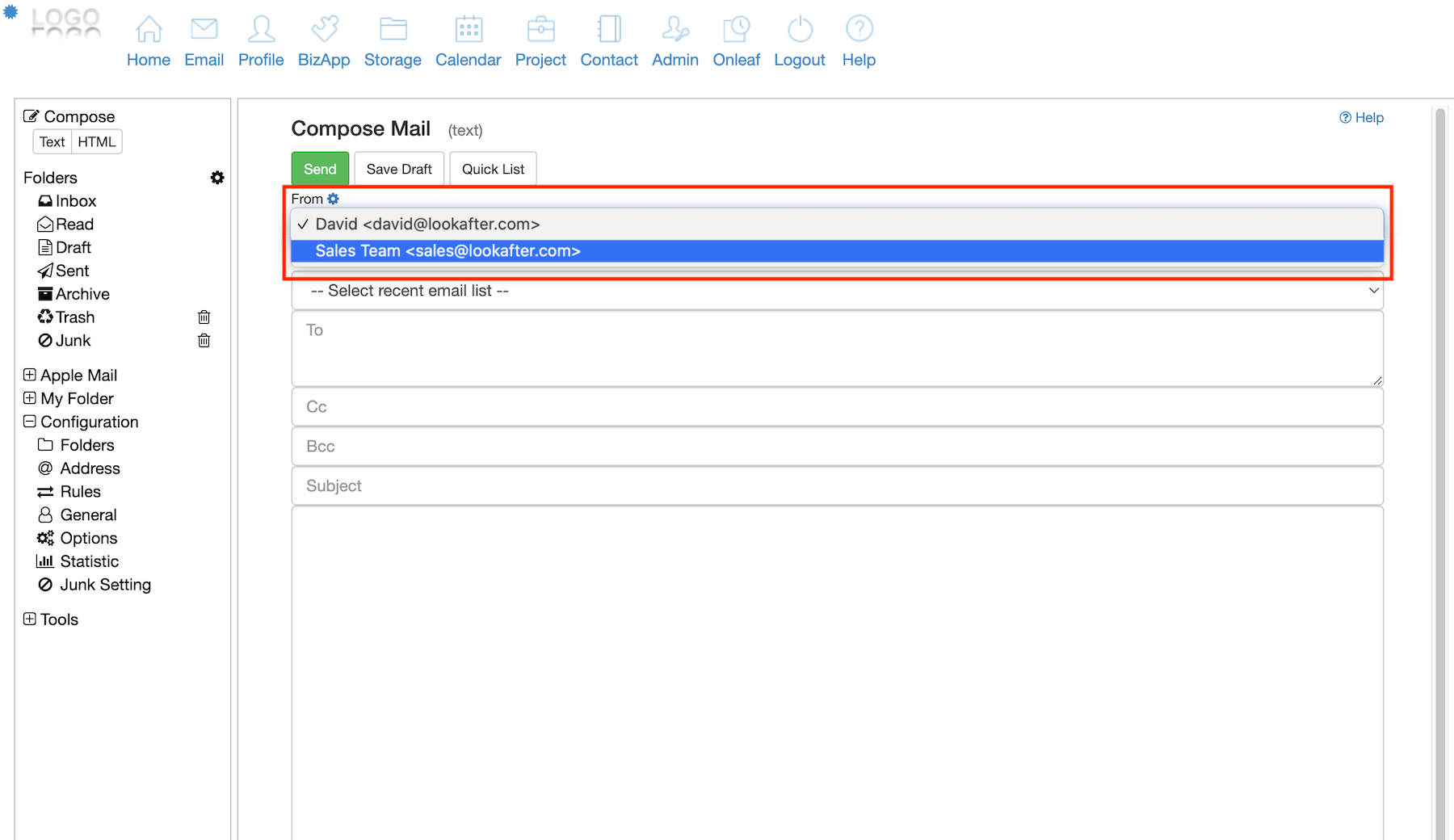1454x840 pixels.
Task: Open the BizApp icon in top navigation
Action: point(324,29)
